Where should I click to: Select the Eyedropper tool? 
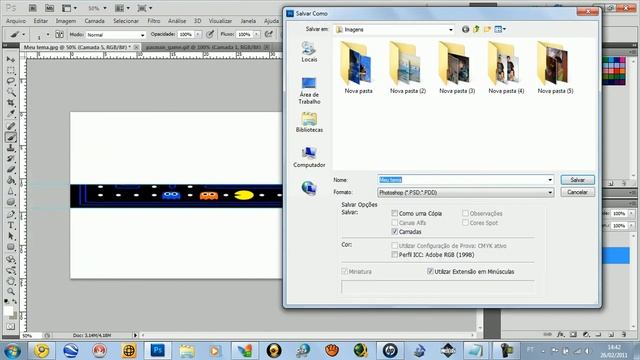(x=11, y=114)
